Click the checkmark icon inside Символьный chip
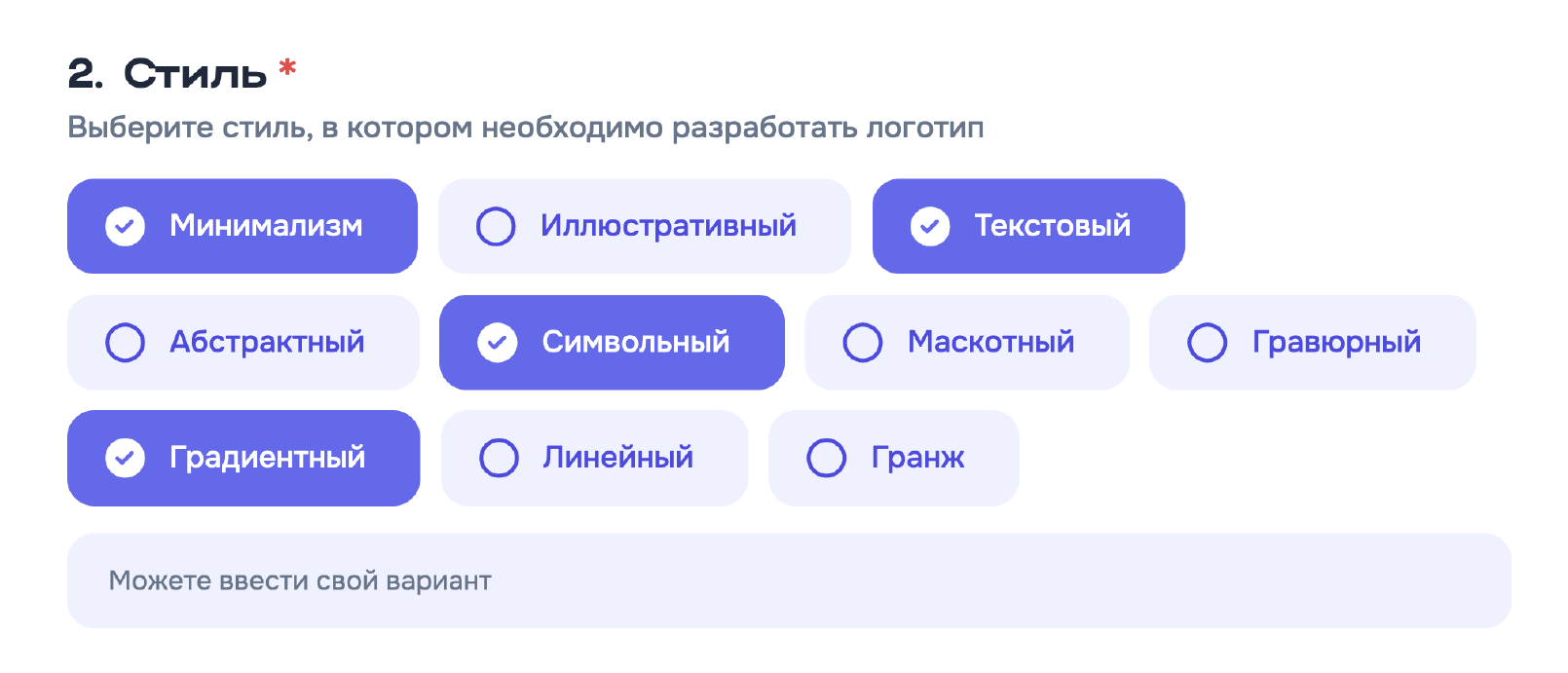 (499, 342)
